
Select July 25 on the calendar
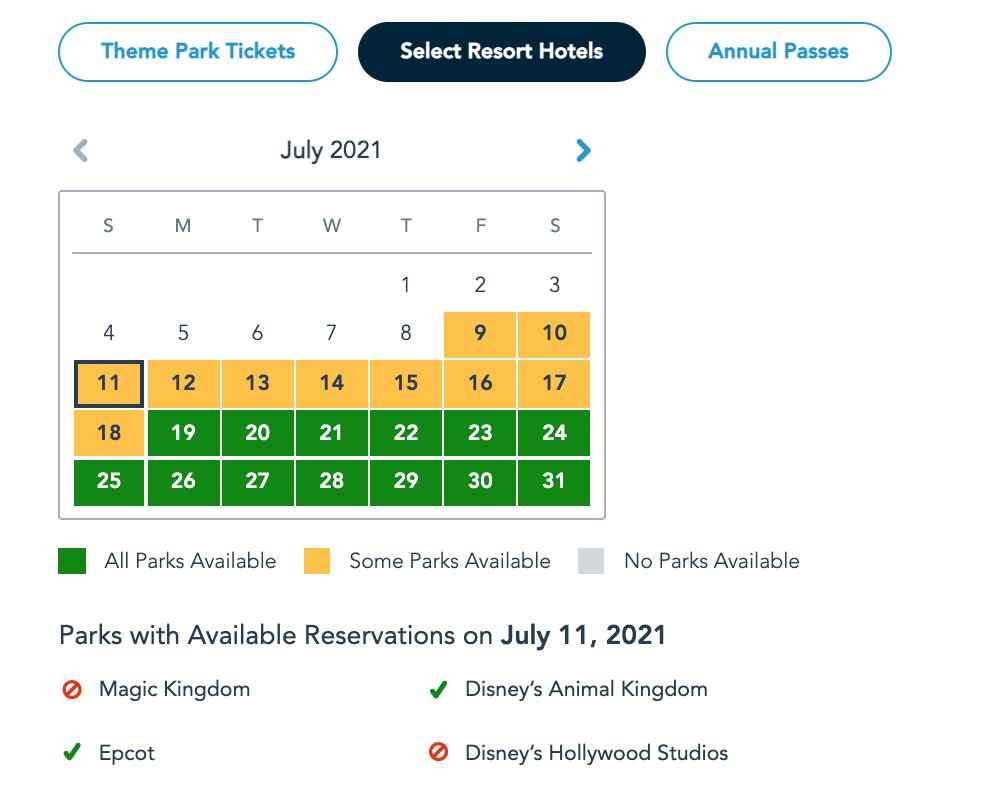coord(109,482)
